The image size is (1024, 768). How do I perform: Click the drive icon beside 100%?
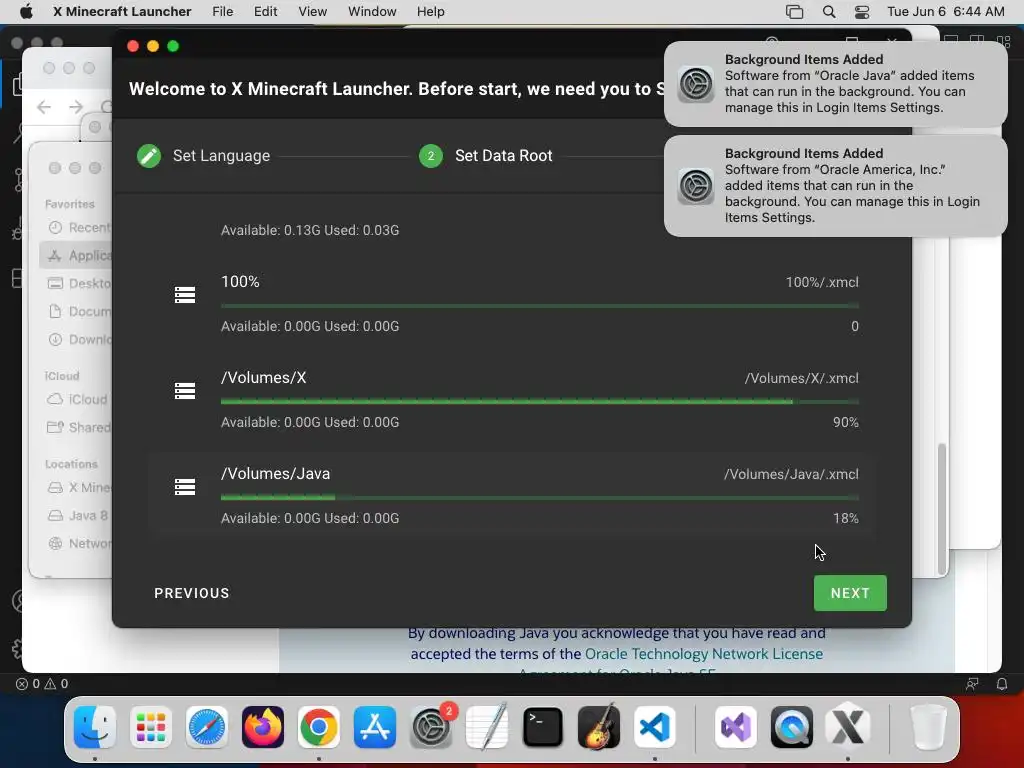click(x=185, y=295)
